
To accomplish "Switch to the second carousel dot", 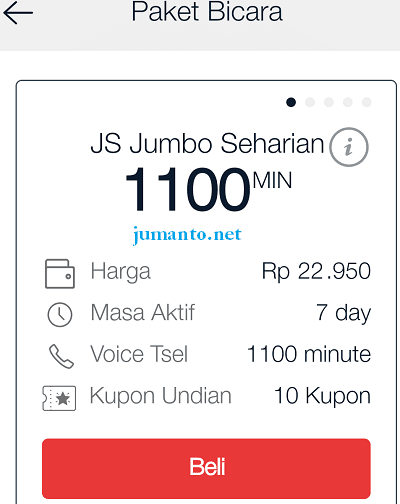I will point(310,102).
